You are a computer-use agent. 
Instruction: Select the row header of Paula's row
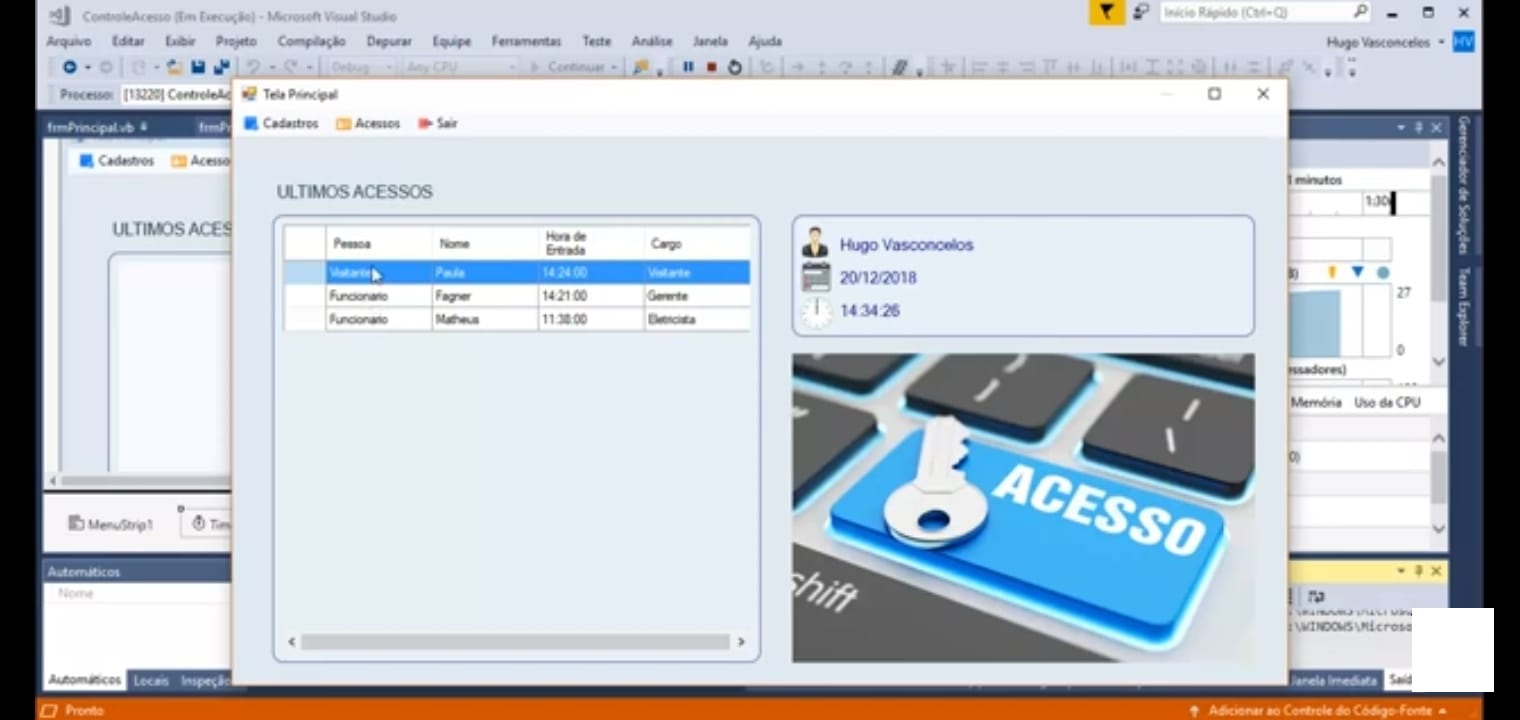coord(305,272)
